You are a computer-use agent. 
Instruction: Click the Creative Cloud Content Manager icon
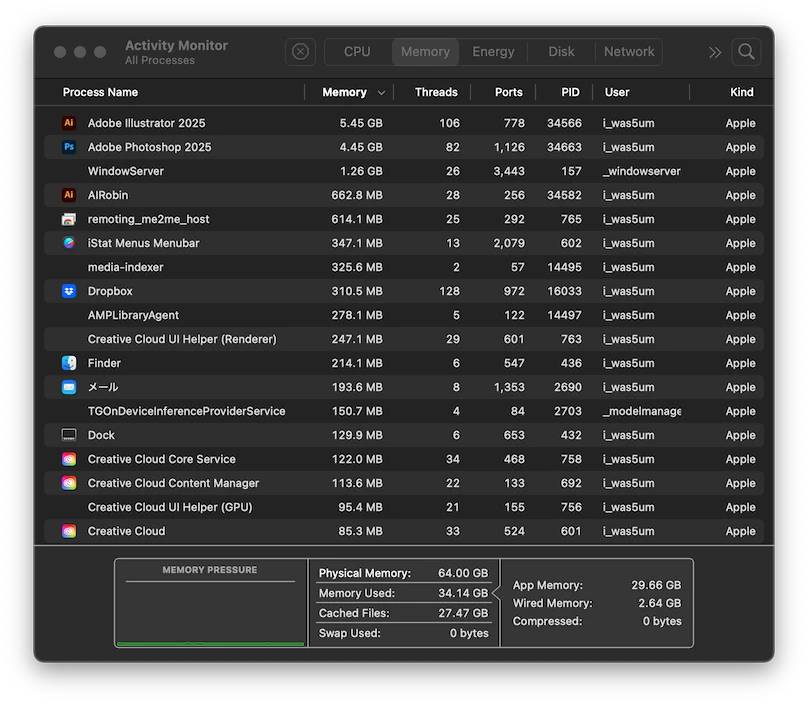pyautogui.click(x=69, y=483)
